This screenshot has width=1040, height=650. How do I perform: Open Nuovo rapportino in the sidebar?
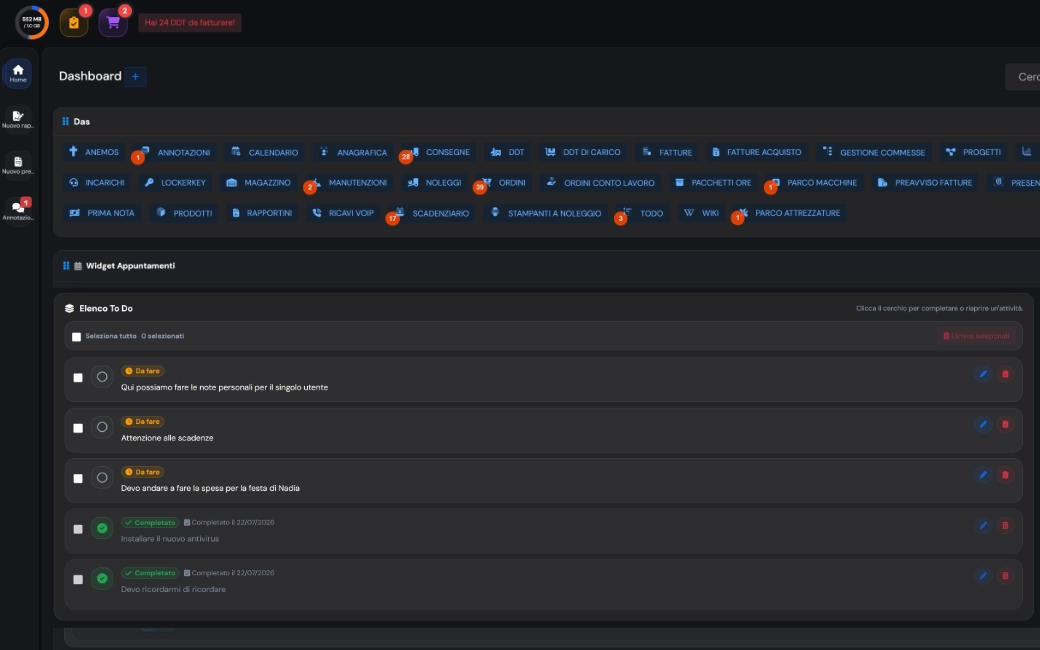(18, 119)
